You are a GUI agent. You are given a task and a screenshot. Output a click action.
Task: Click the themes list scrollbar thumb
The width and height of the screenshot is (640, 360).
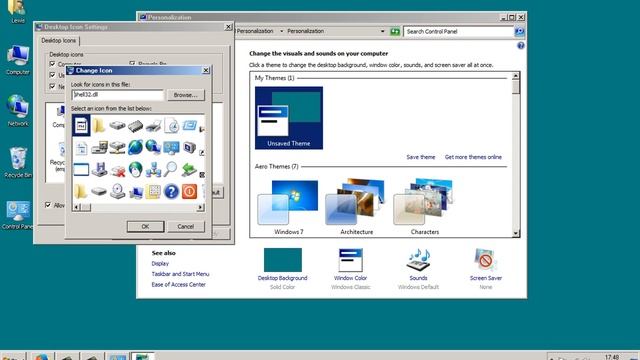516,87
